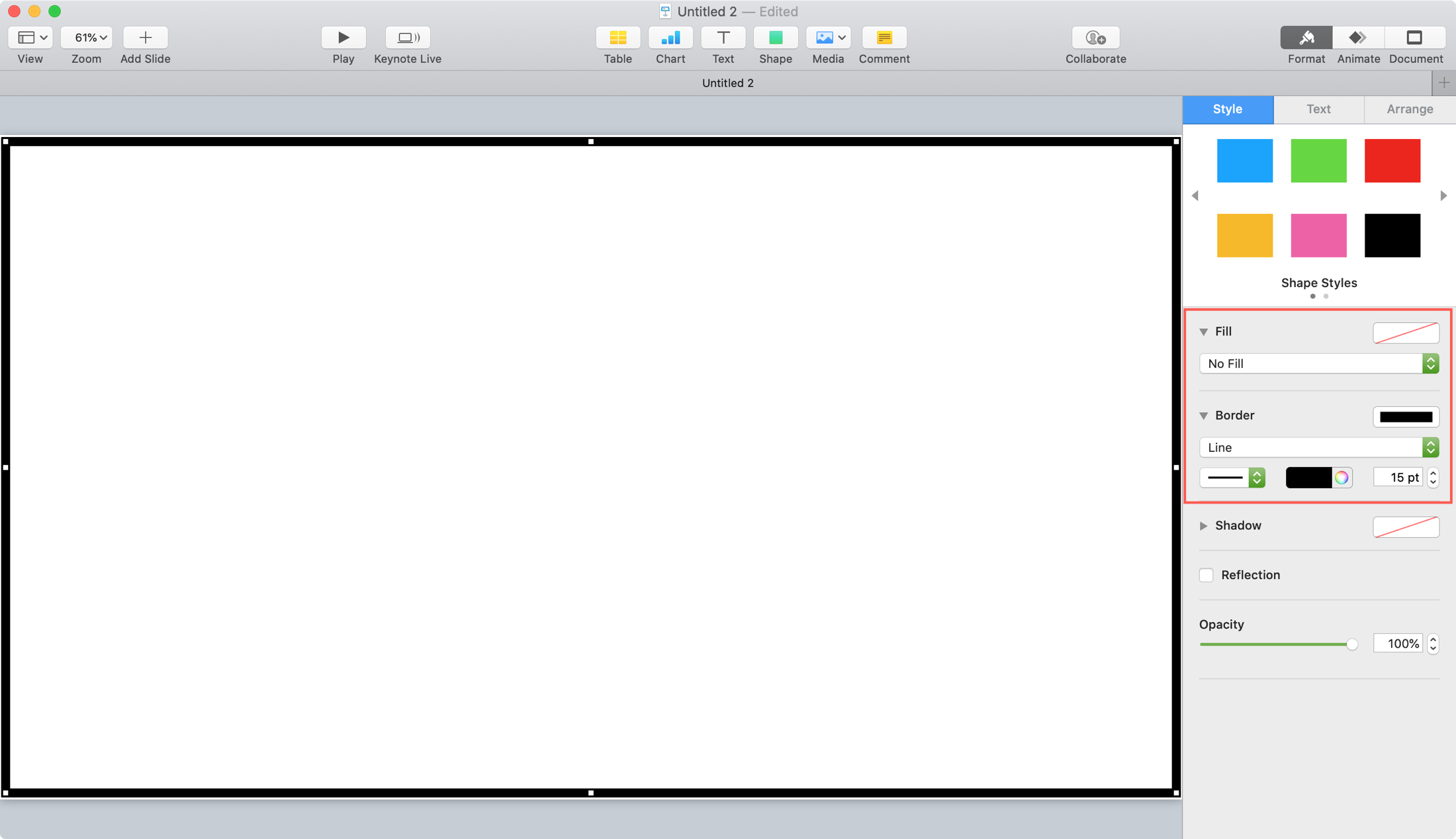
Task: Open the Document inspector
Action: click(x=1415, y=38)
